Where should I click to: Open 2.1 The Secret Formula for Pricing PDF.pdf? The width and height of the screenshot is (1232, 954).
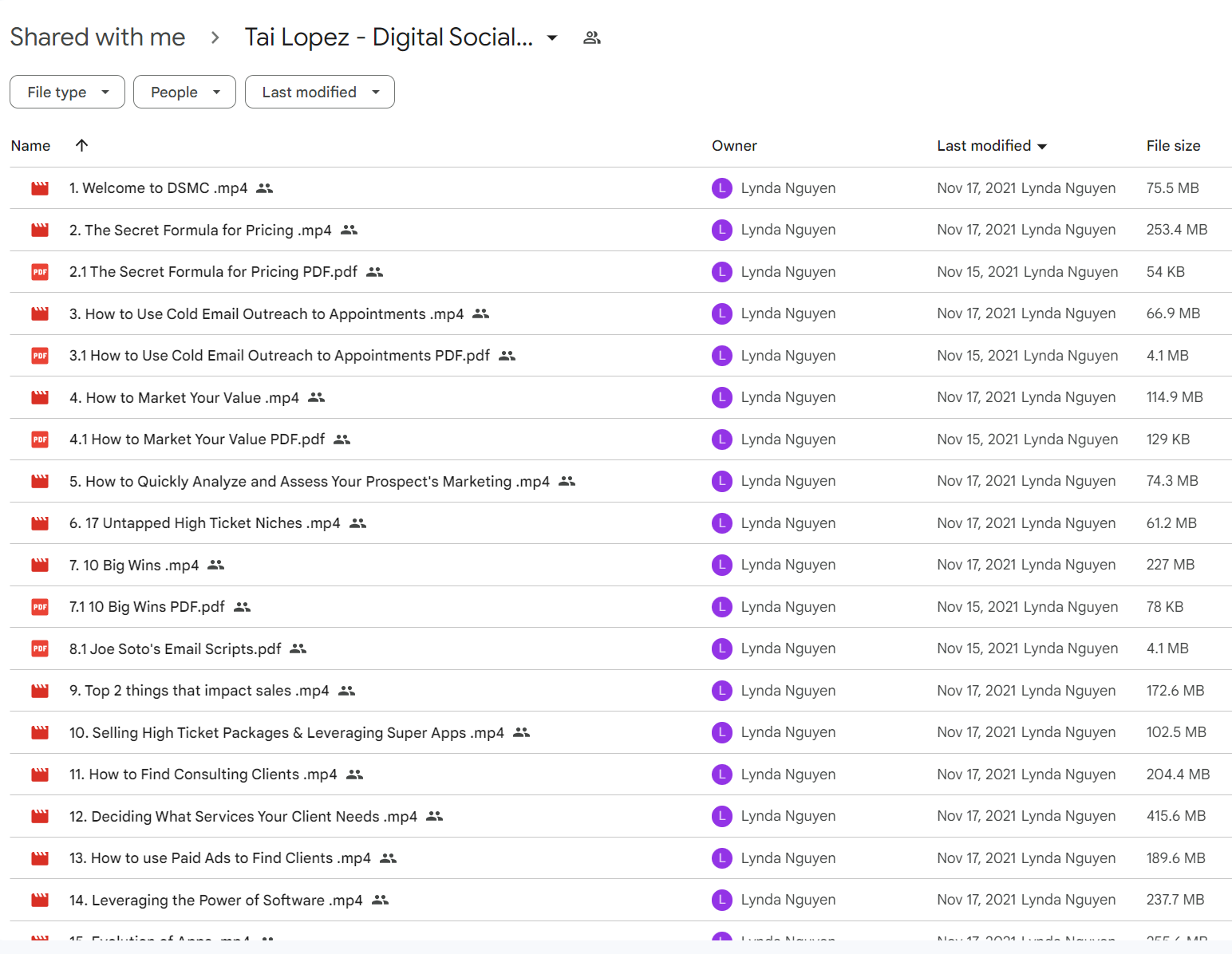(213, 272)
